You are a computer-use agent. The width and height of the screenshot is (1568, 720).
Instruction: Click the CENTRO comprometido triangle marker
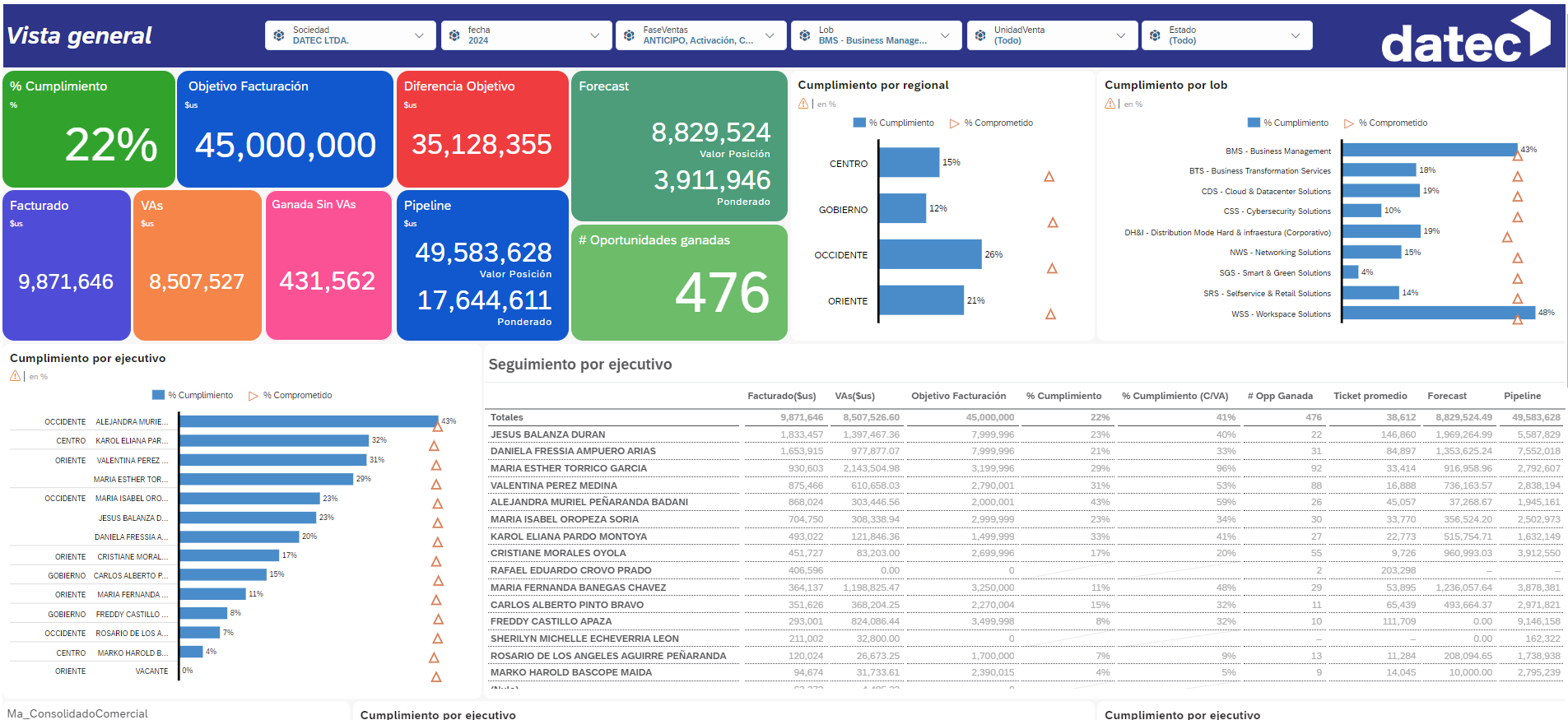pyautogui.click(x=1049, y=176)
